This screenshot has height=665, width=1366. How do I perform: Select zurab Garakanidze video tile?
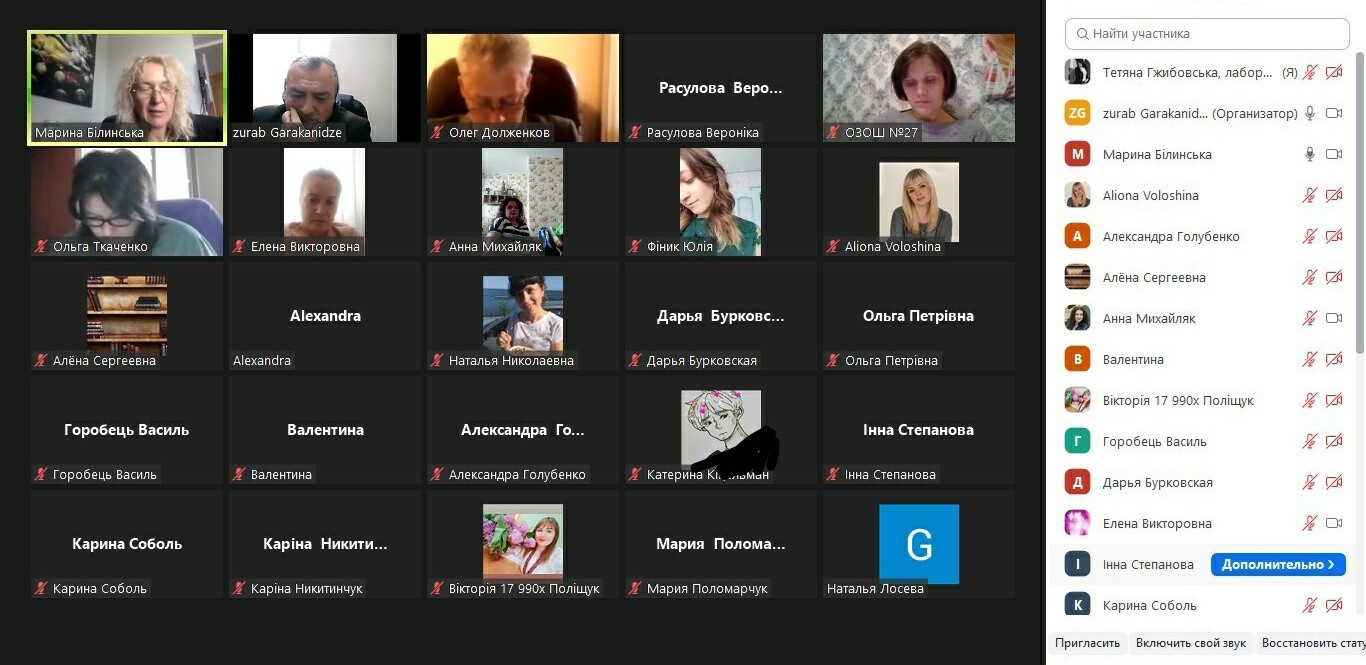(x=325, y=88)
